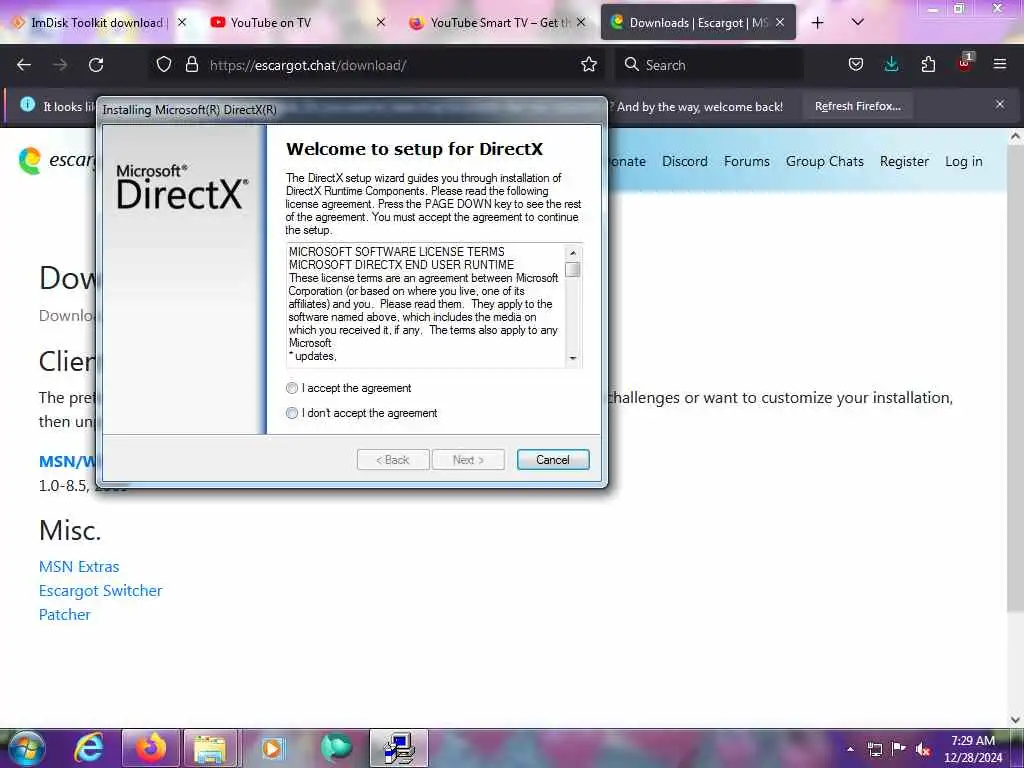
Task: Open Forums in the Escargot navigation
Action: (746, 161)
